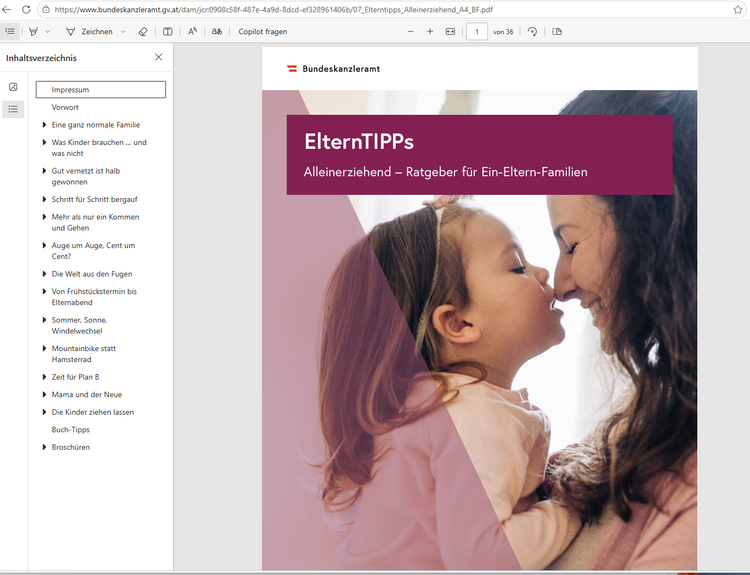Go to 'Mountainbike statt Hamsterrad'
750x575 pixels.
(84, 354)
